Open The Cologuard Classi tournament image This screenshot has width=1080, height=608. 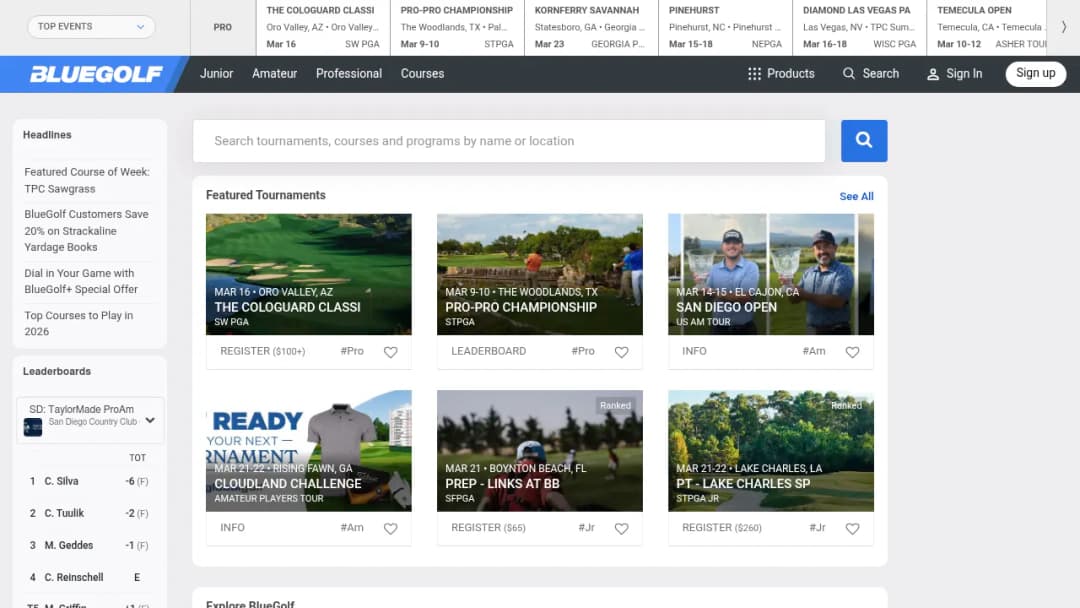coord(309,274)
